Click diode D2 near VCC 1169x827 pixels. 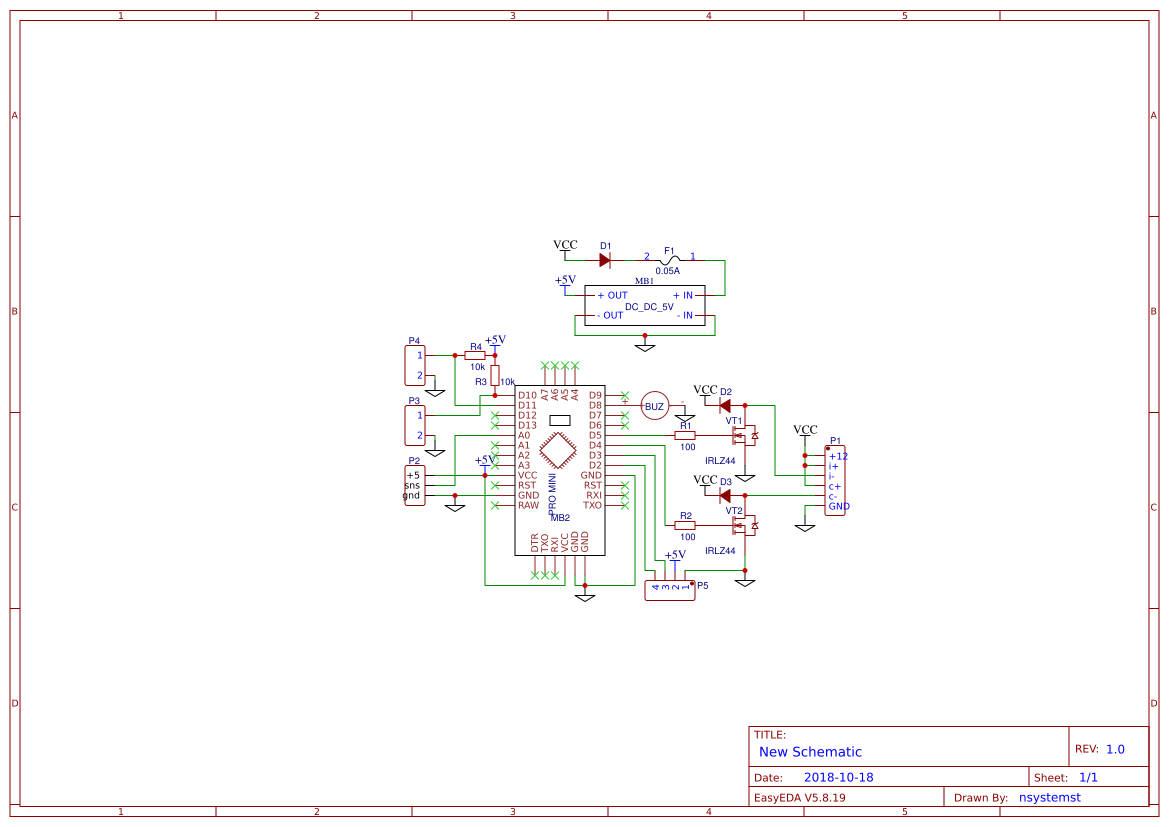pos(723,405)
